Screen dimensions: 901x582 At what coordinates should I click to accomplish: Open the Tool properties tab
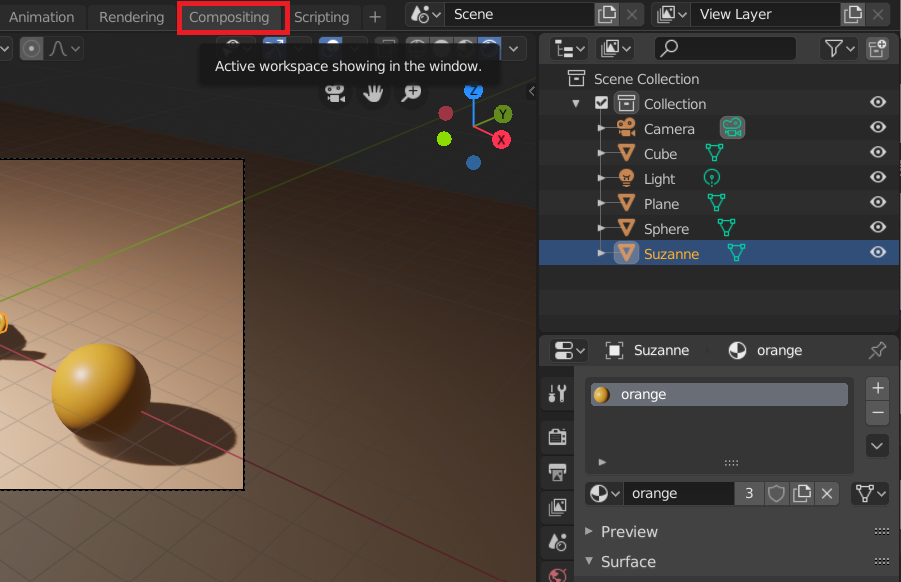click(x=557, y=394)
